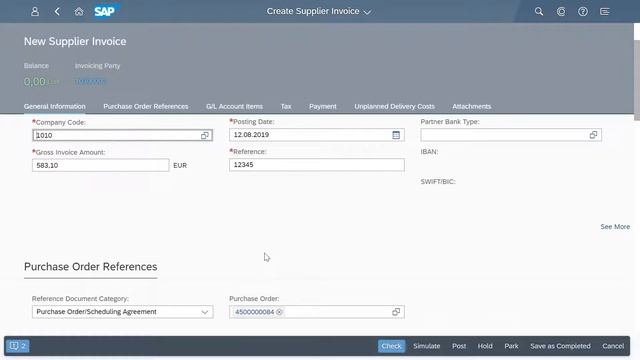Click the Cancel button
The width and height of the screenshot is (640, 360).
click(613, 346)
